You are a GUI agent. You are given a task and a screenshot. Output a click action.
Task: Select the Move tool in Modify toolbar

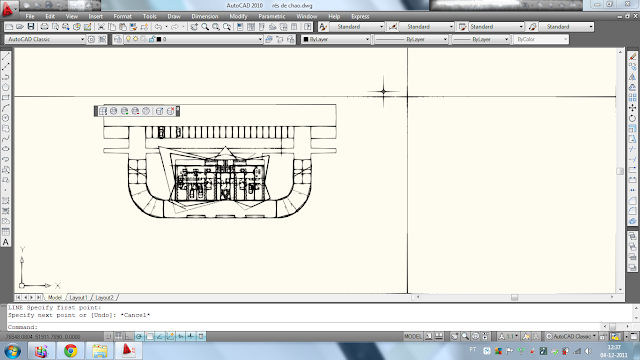click(632, 108)
